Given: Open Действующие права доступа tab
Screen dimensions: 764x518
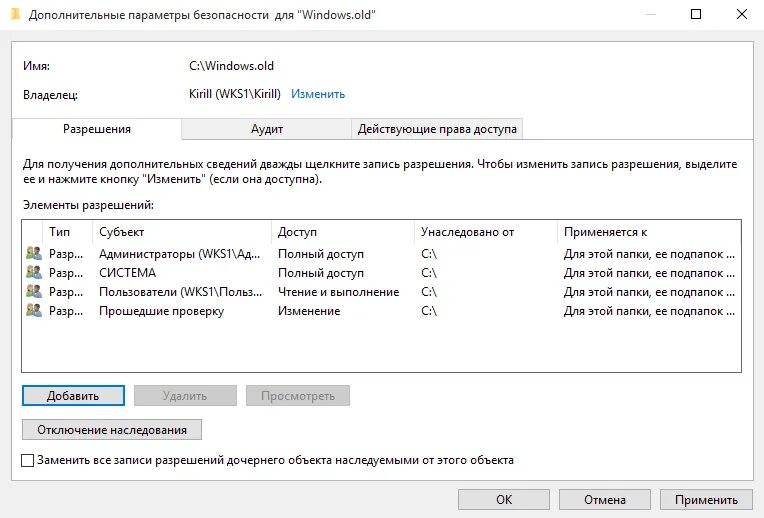Looking at the screenshot, I should pyautogui.click(x=437, y=129).
